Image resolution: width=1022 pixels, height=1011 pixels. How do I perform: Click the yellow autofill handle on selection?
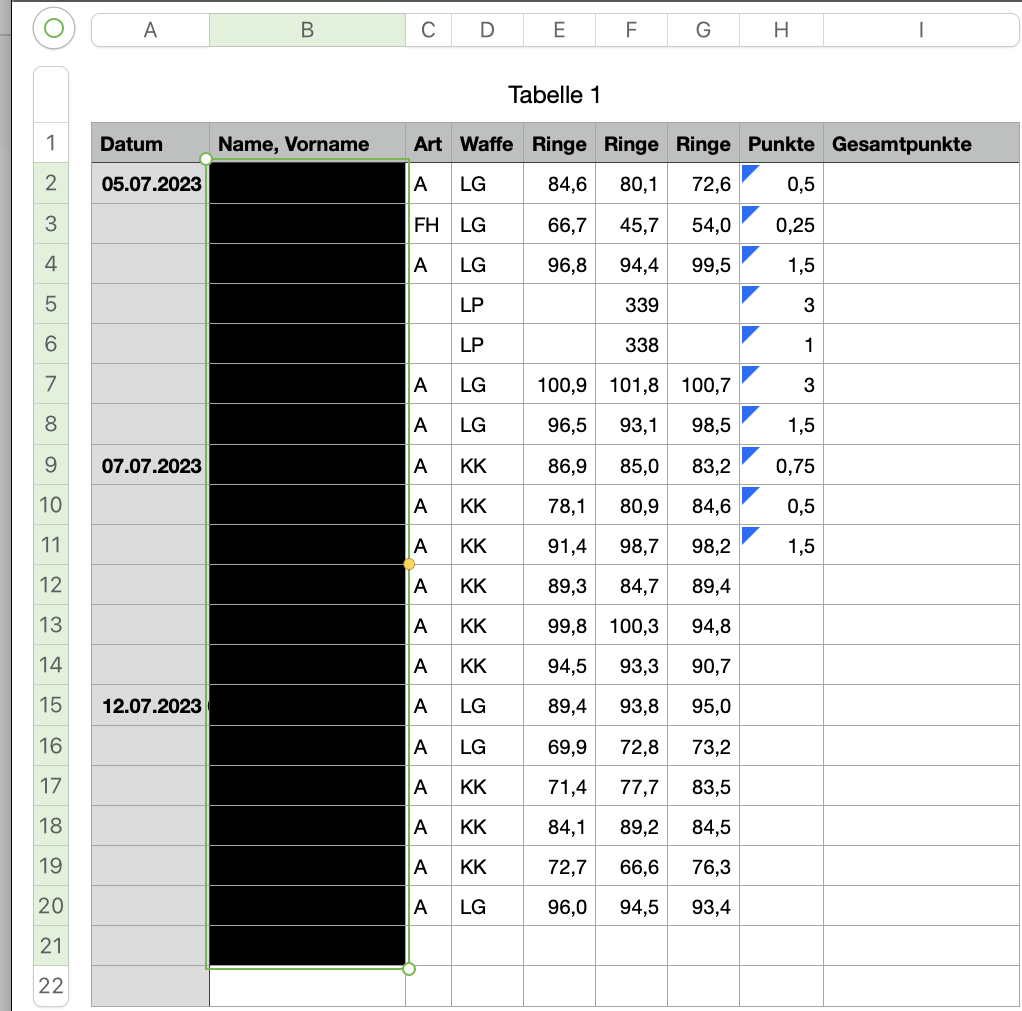tap(409, 564)
